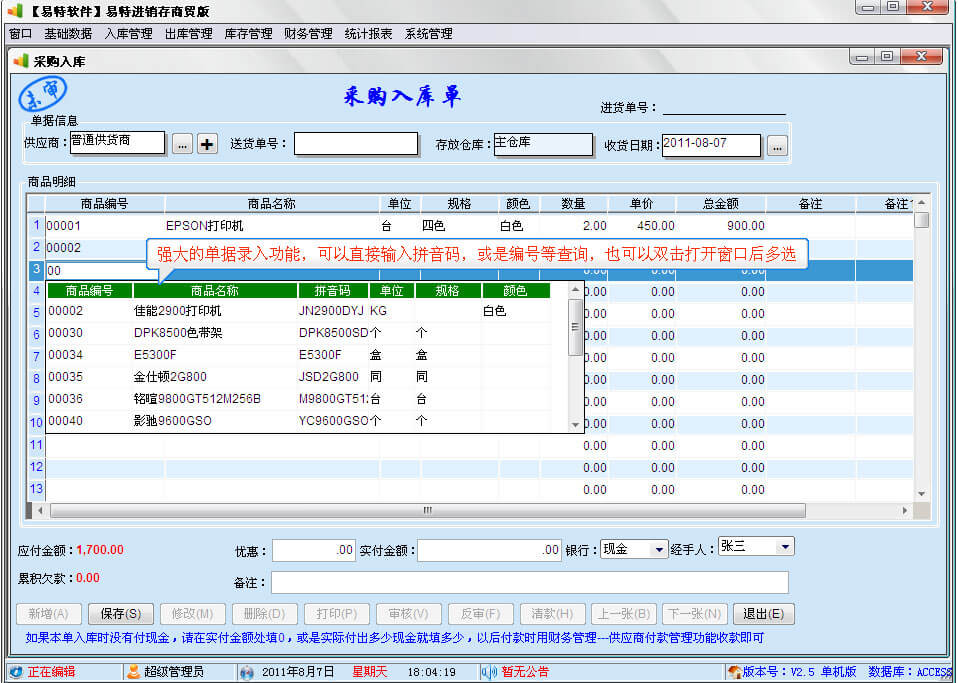
Task: Click the 下一张(N) button
Action: [x=695, y=614]
